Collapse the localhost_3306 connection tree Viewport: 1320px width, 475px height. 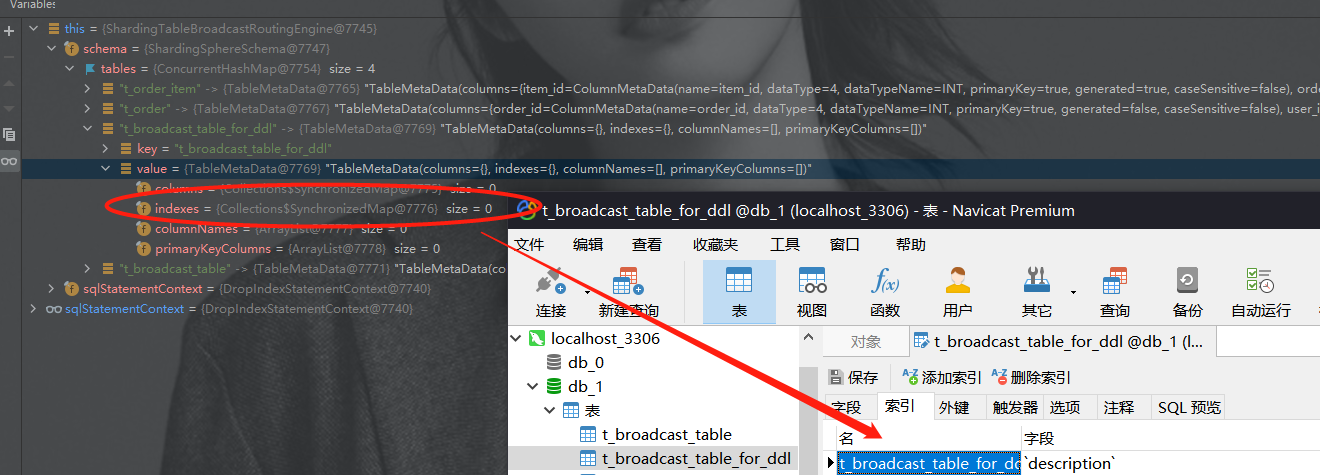coord(517,338)
